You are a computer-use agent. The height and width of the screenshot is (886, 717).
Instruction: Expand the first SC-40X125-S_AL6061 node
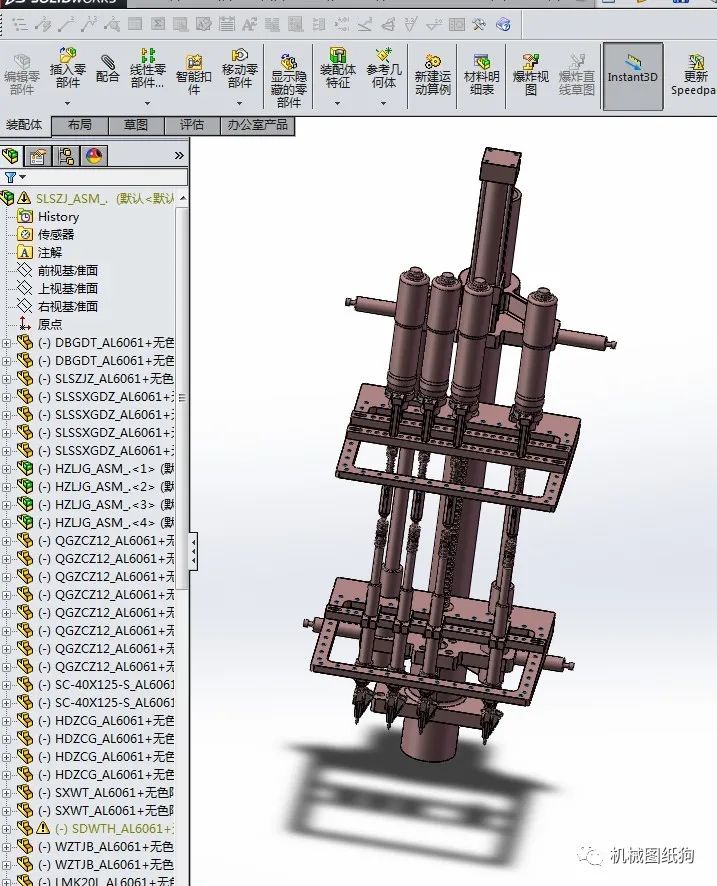point(6,685)
